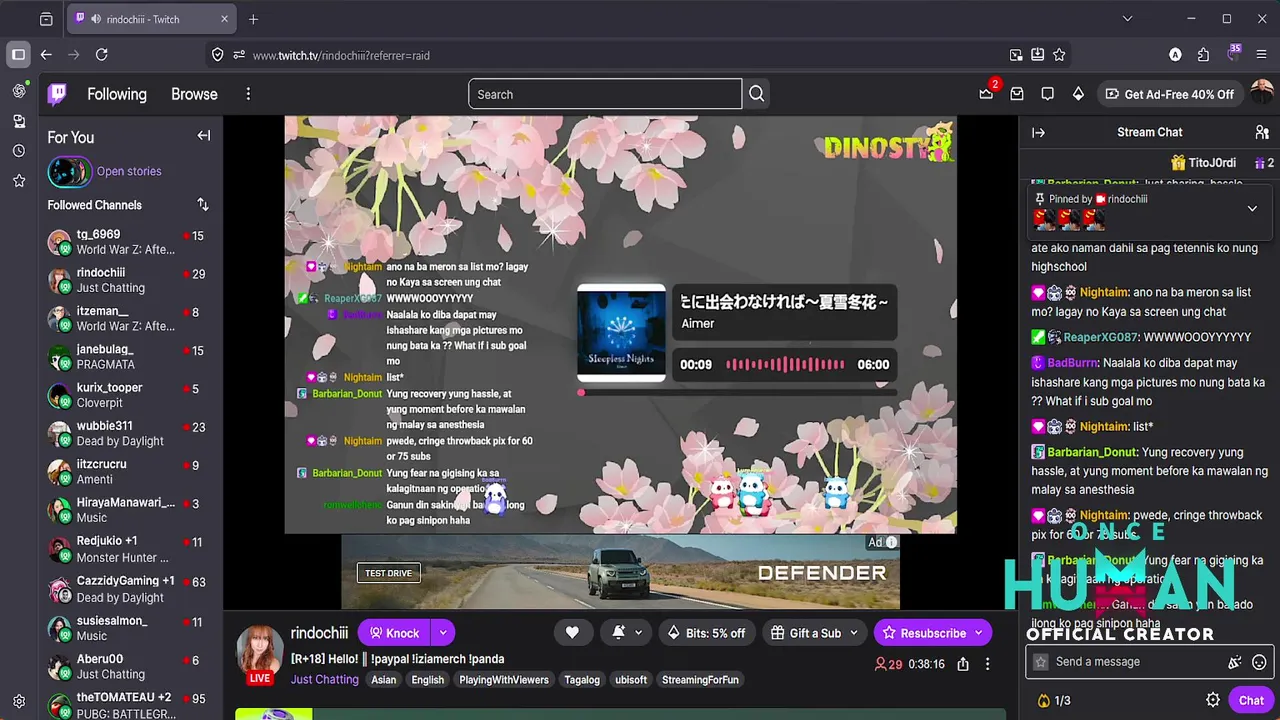Open the history clock icon in browser sidebar
Image resolution: width=1280 pixels, height=720 pixels.
click(x=19, y=151)
